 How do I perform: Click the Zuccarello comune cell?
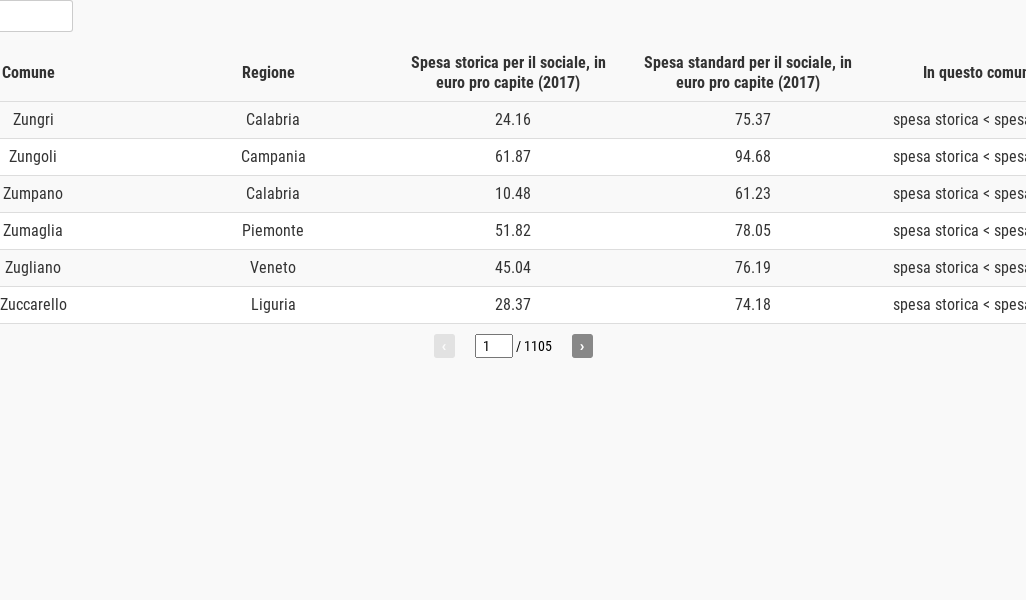click(34, 305)
